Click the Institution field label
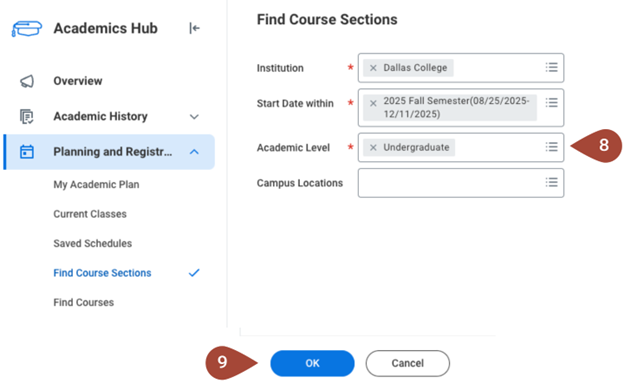Viewport: 624px width, 390px height. [x=280, y=68]
